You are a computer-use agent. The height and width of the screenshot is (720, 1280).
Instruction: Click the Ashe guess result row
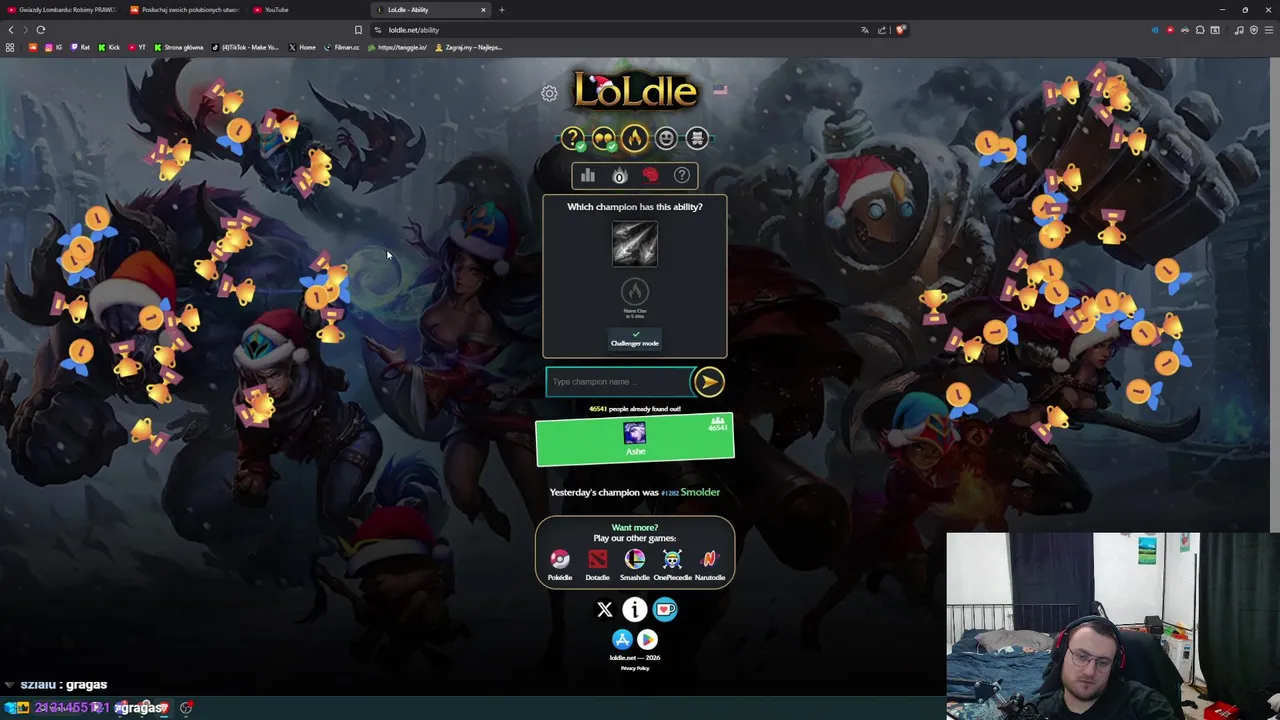(x=635, y=441)
